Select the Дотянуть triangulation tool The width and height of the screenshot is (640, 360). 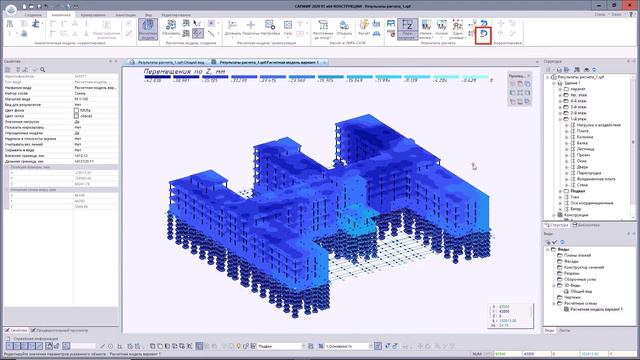[233, 28]
